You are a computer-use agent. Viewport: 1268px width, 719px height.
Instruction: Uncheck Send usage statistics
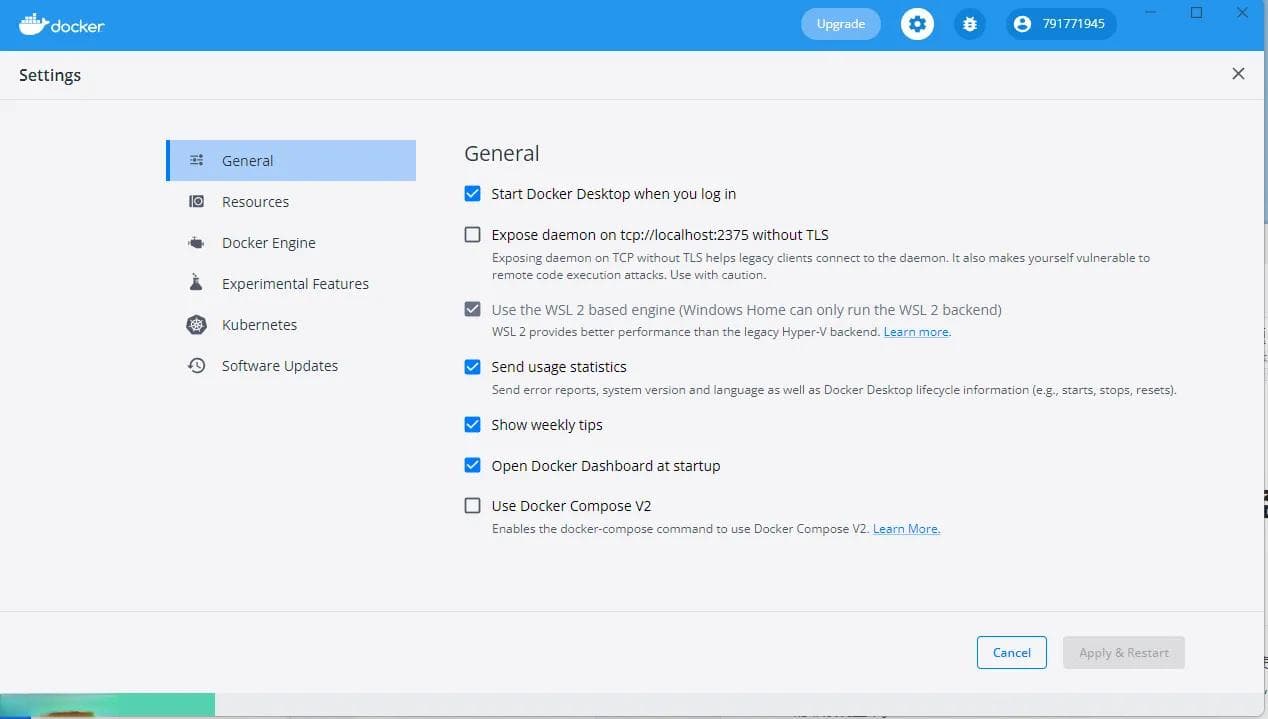472,366
